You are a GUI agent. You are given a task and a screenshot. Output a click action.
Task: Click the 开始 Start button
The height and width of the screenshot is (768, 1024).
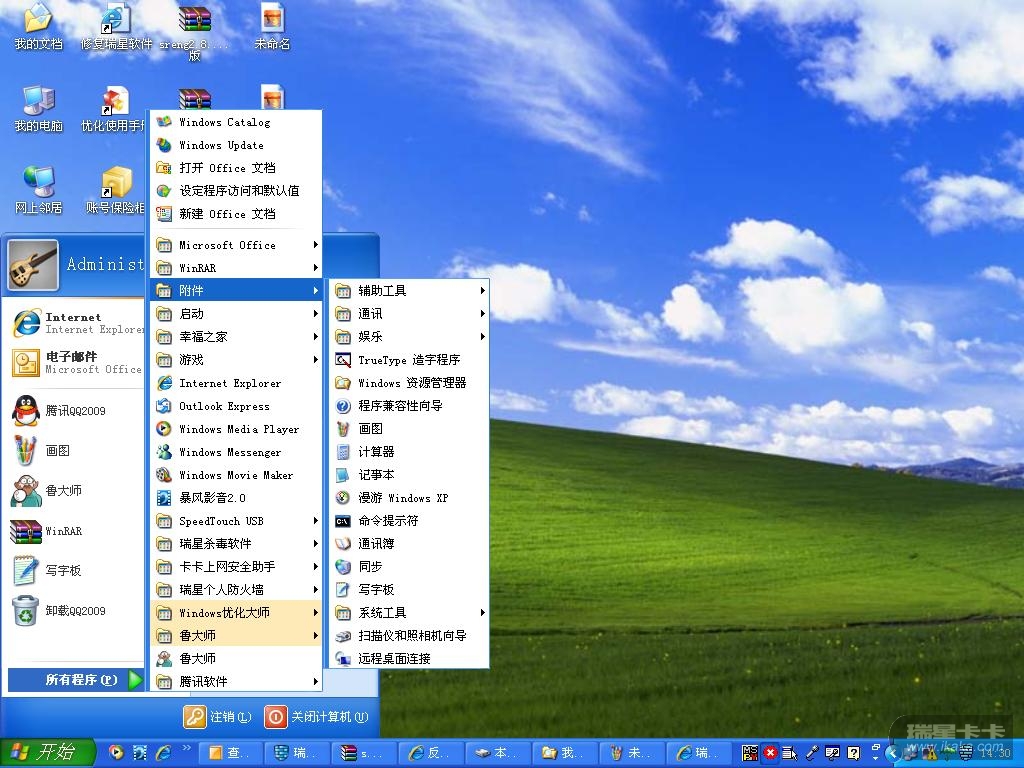(x=47, y=752)
